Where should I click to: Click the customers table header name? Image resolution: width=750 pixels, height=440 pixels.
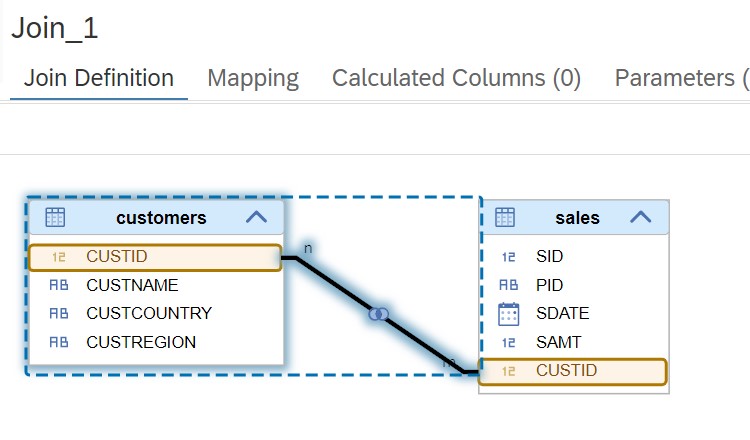pos(161,218)
